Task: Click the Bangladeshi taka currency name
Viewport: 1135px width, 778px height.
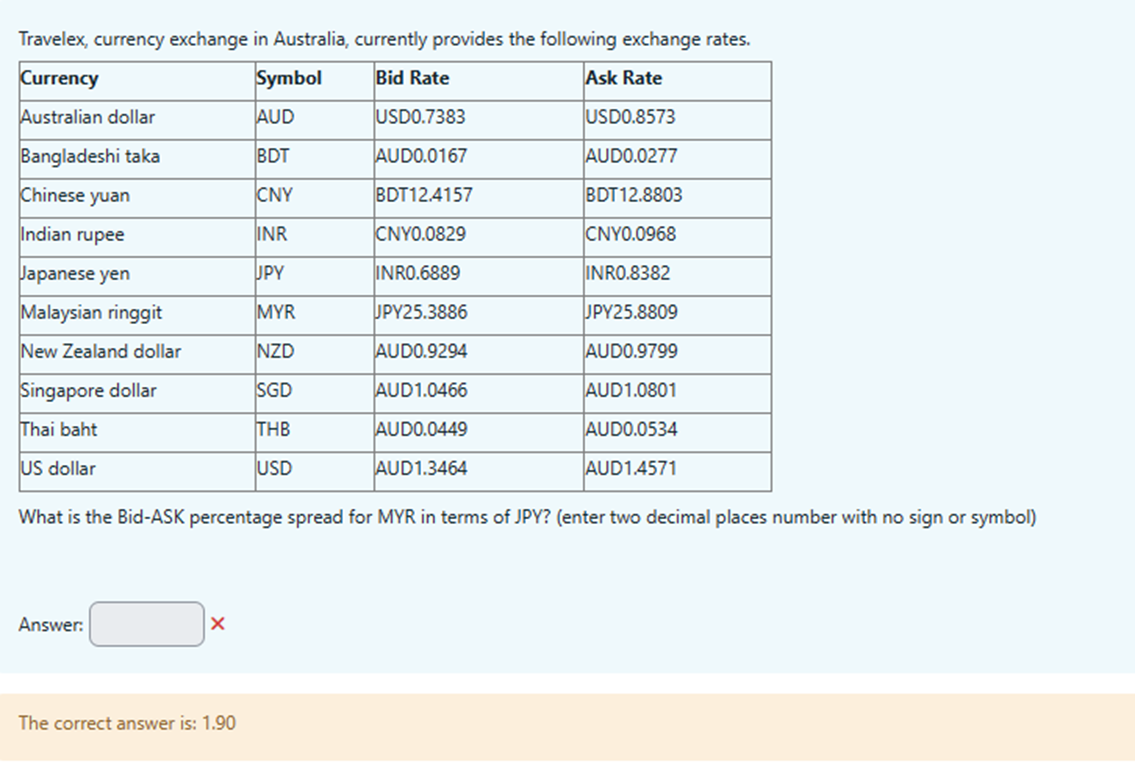Action: [x=87, y=156]
